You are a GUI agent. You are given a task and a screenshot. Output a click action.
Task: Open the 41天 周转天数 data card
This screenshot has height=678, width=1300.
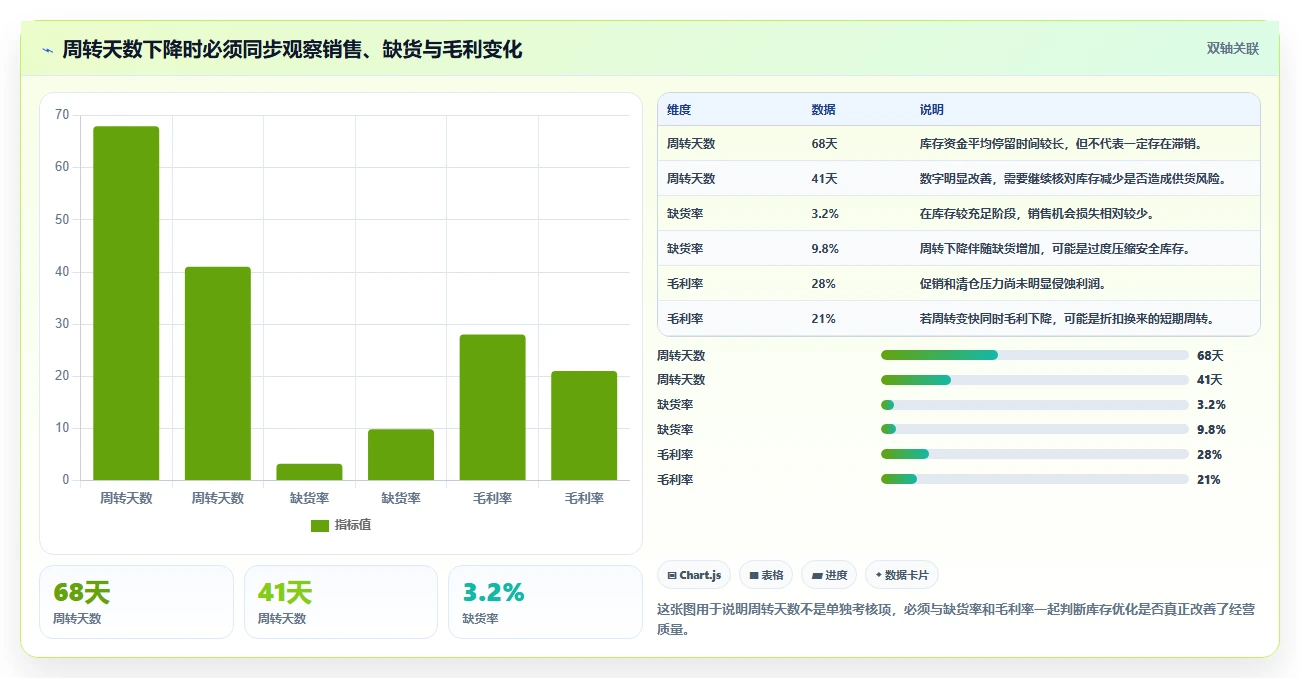[341, 602]
